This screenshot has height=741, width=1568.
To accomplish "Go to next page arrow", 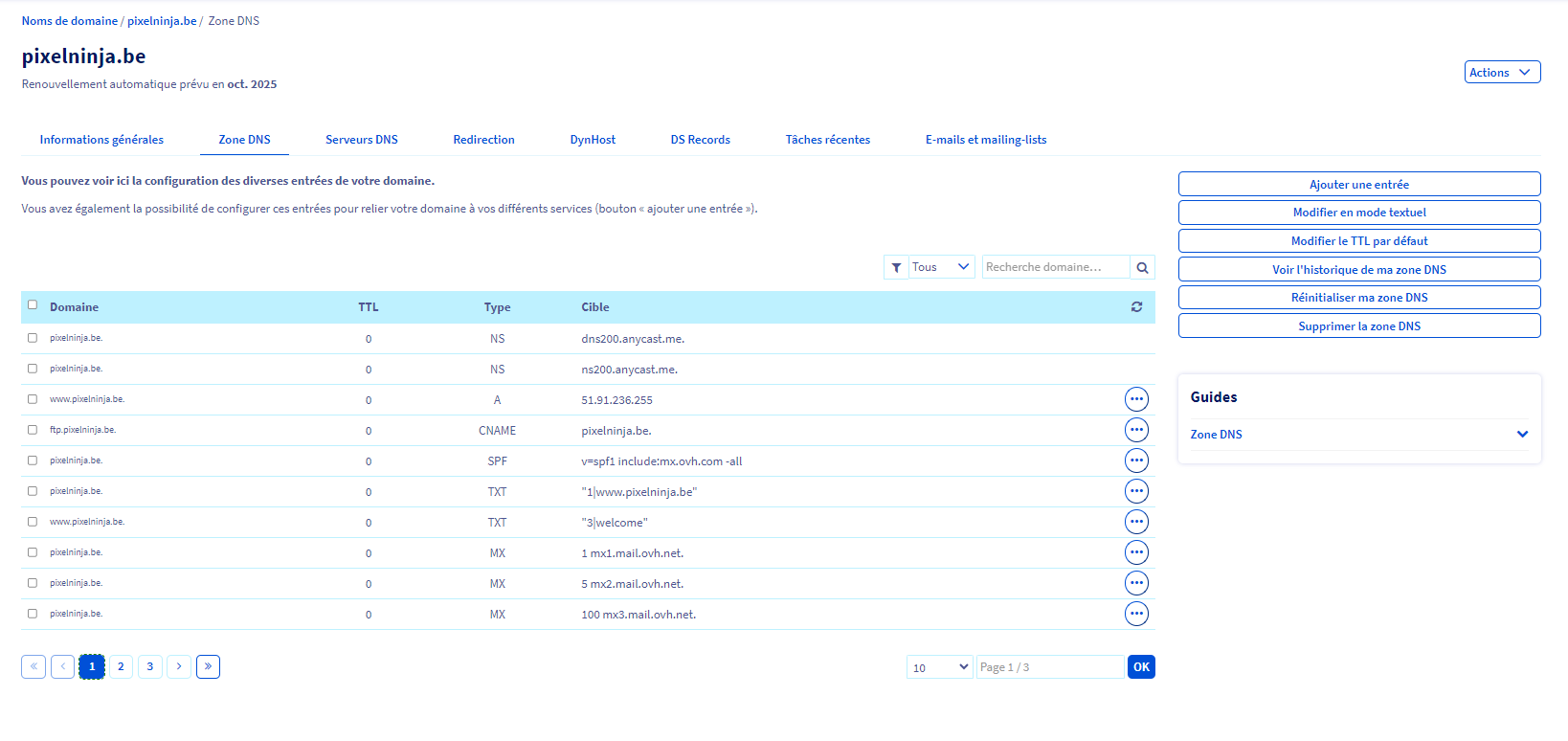I will (x=179, y=666).
